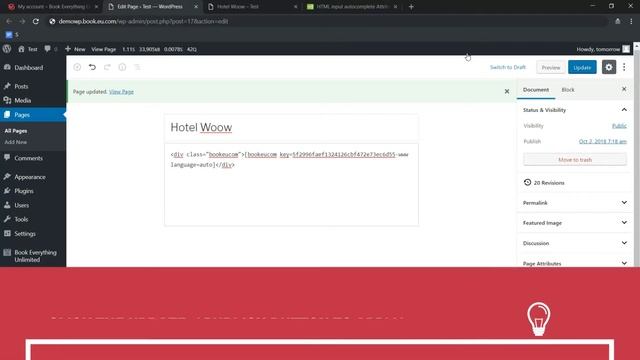Viewport: 640px width, 360px height.
Task: Switch to the My account browser tab
Action: tap(52, 7)
